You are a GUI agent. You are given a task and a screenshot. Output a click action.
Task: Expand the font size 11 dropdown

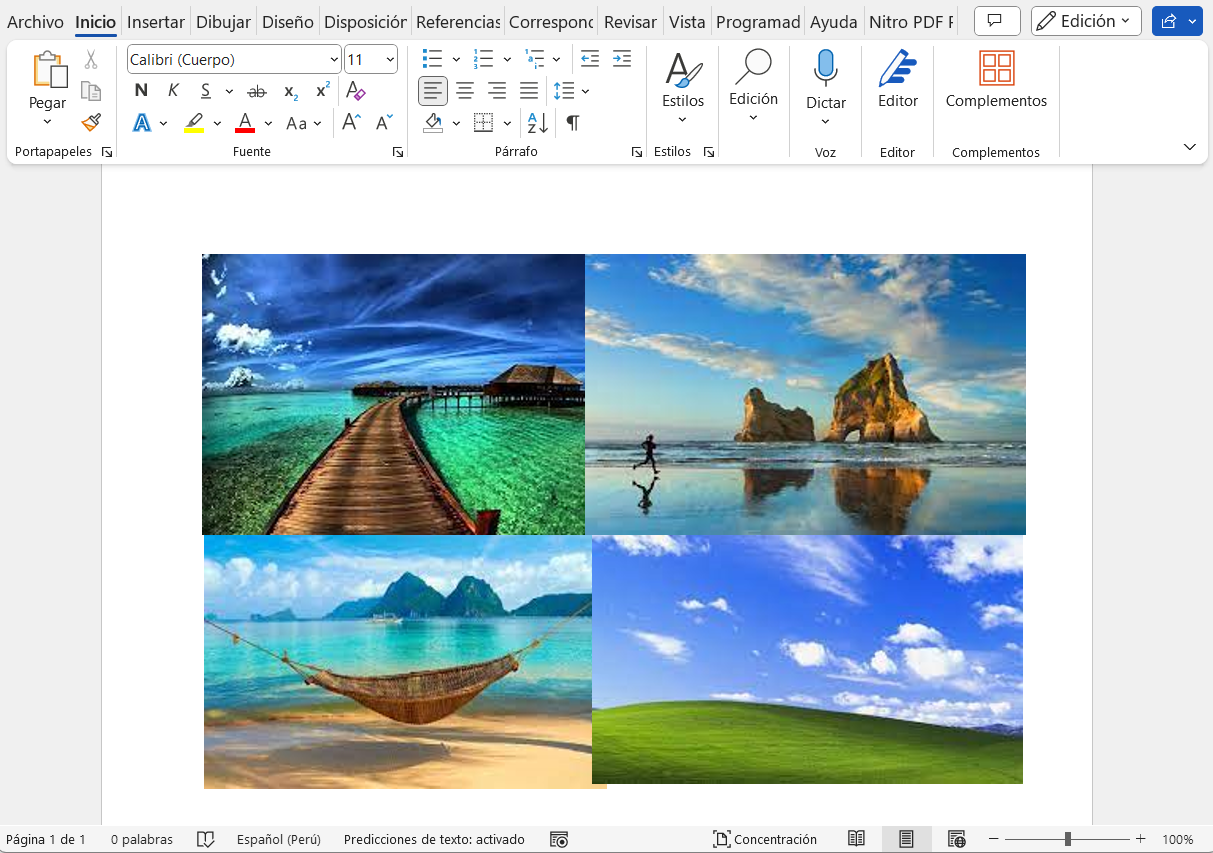coord(389,60)
